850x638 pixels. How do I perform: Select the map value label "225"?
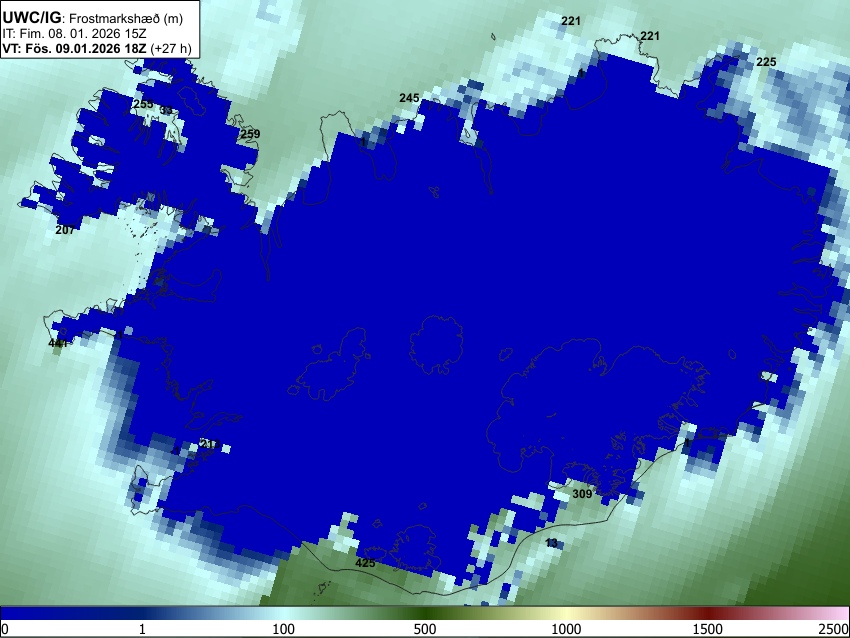click(x=766, y=62)
